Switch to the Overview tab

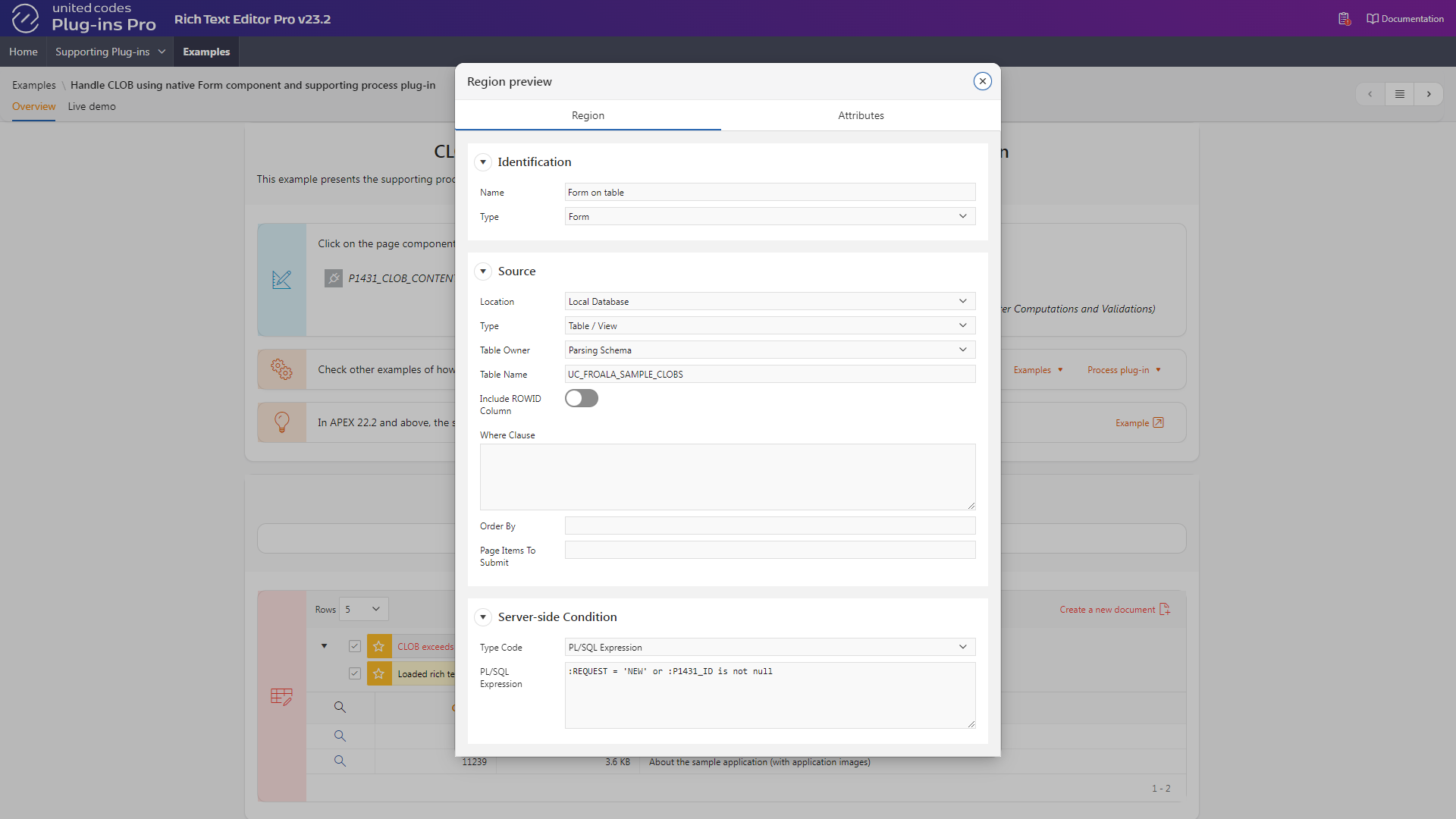(33, 107)
